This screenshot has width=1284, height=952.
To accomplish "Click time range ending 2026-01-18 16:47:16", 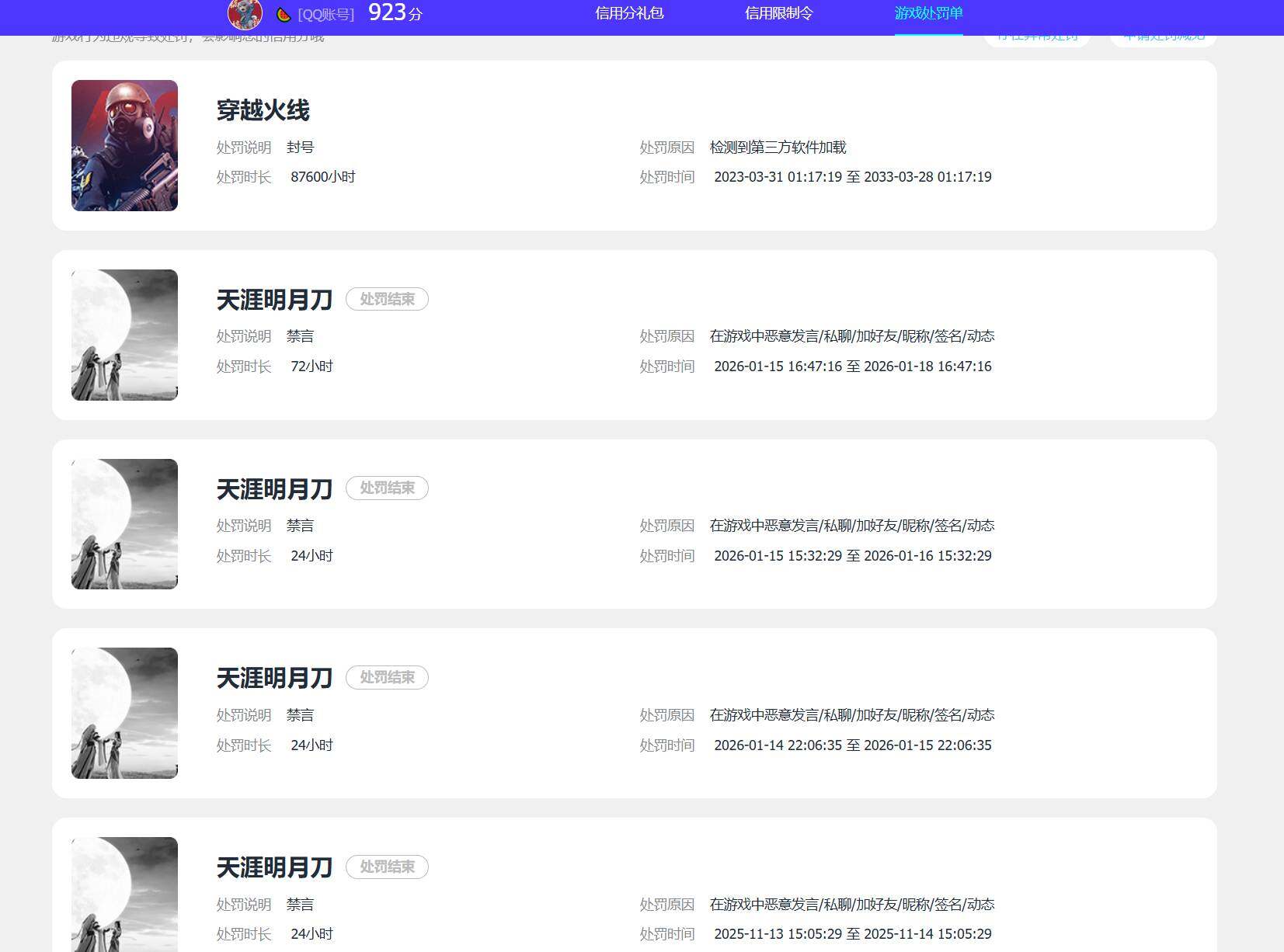I will [x=853, y=367].
